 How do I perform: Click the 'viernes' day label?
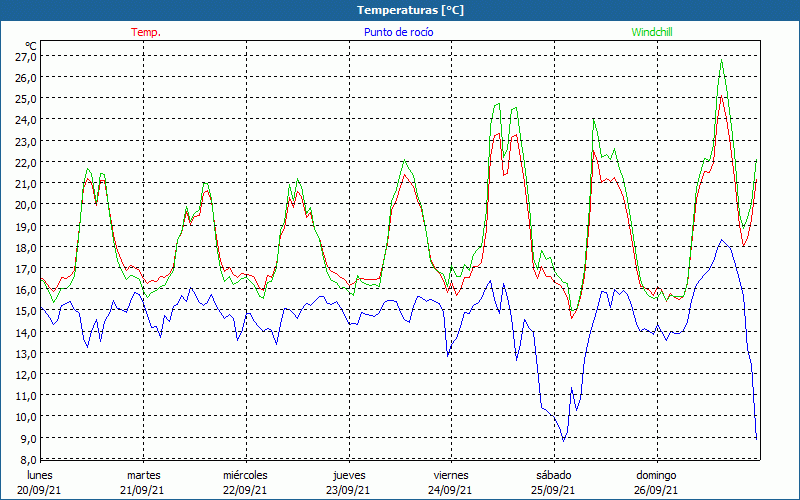tap(451, 475)
